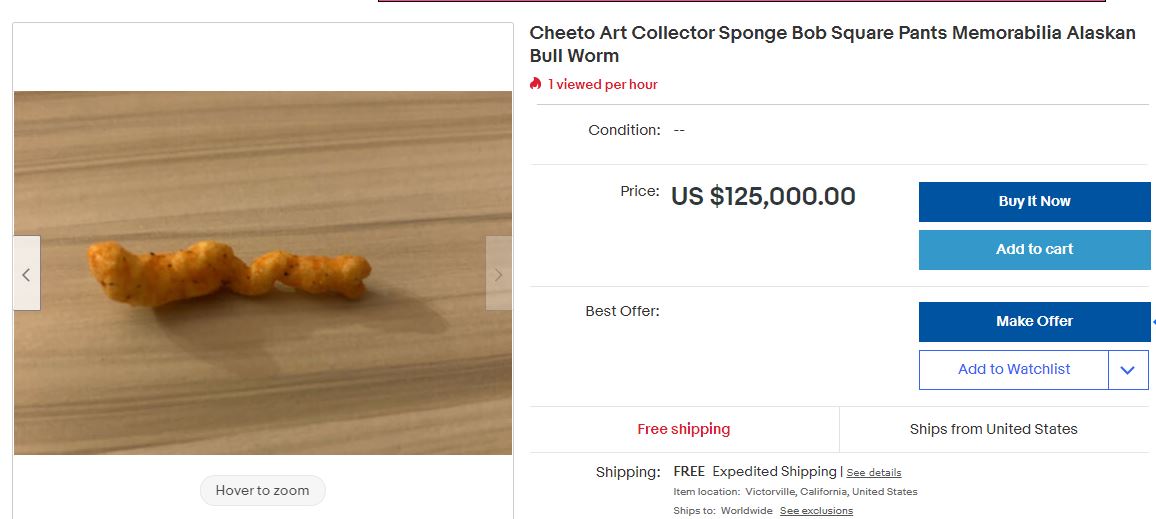1156x519 pixels.
Task: Click the small arrow beside Make Offer
Action: click(x=1153, y=322)
